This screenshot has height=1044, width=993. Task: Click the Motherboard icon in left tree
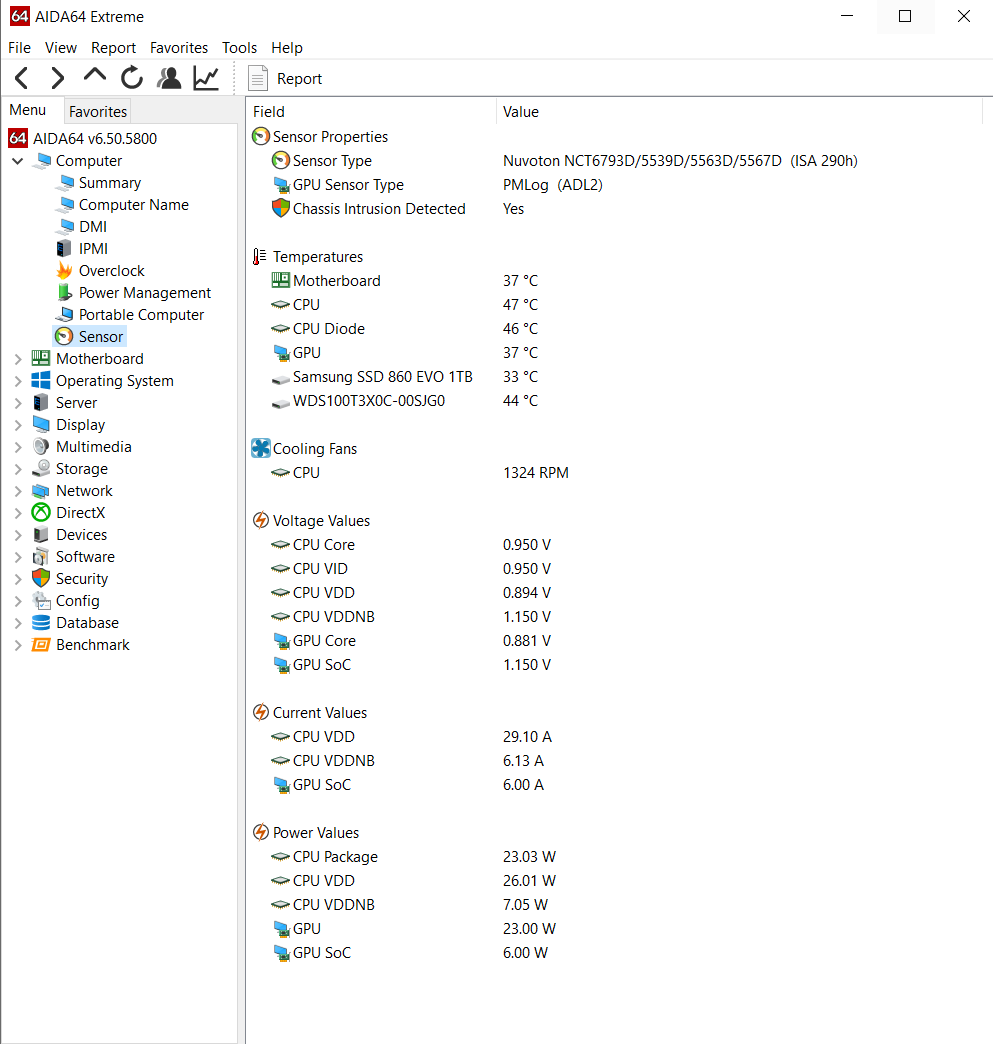point(41,358)
